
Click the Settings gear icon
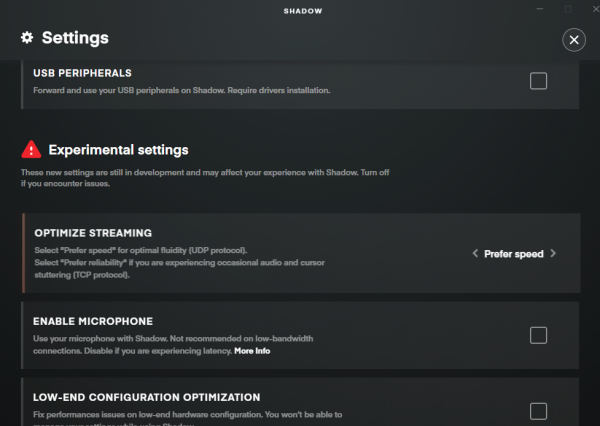click(x=27, y=38)
